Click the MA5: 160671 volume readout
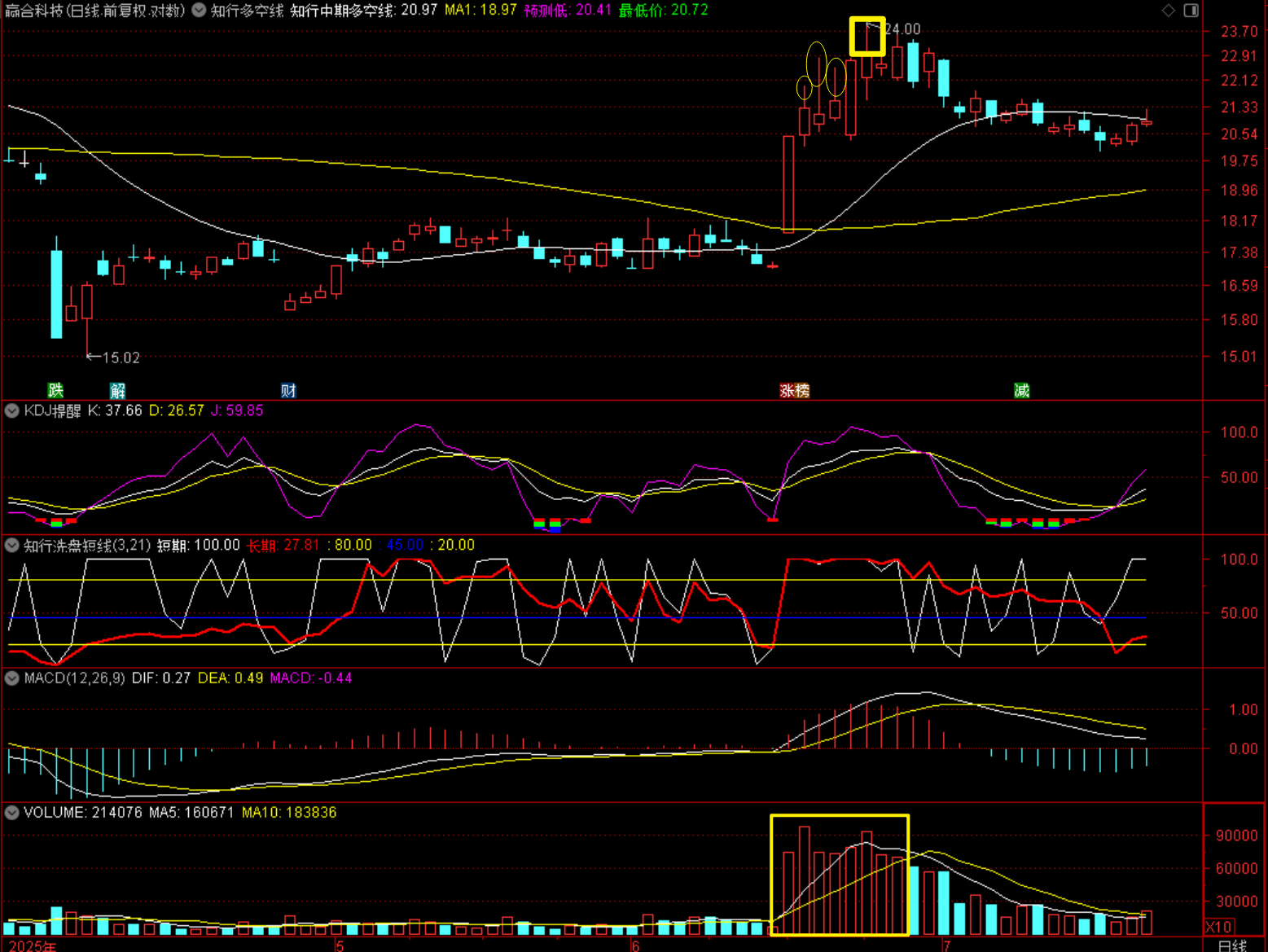Image resolution: width=1268 pixels, height=952 pixels. 191,812
